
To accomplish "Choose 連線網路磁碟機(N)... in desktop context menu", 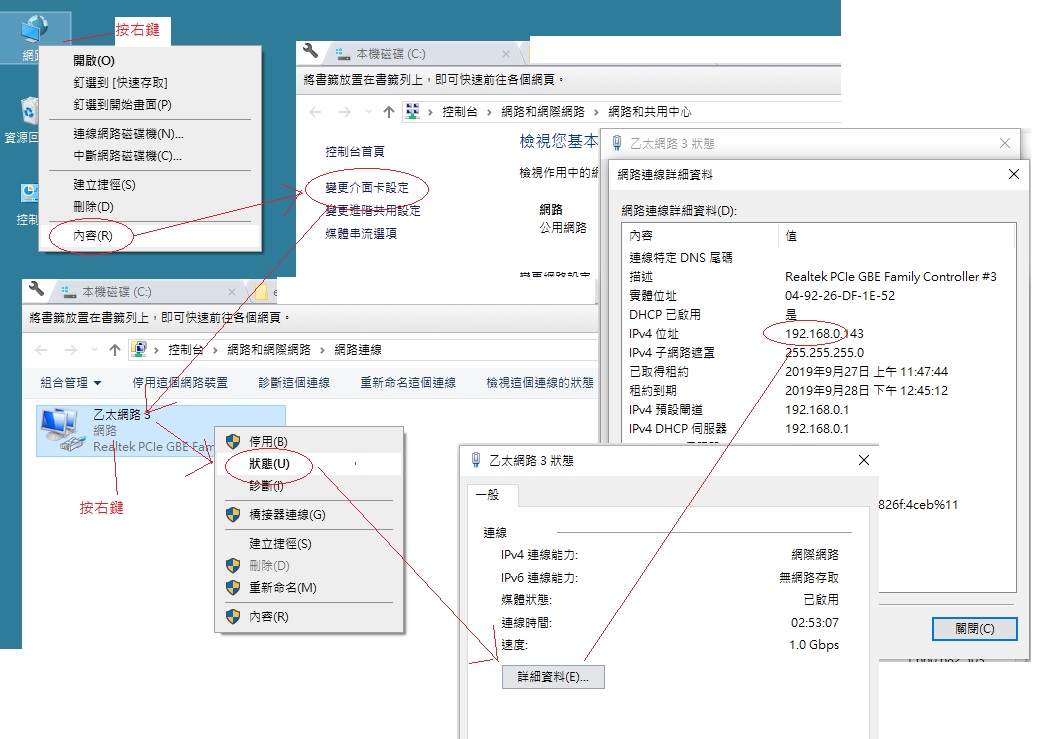I will click(128, 134).
